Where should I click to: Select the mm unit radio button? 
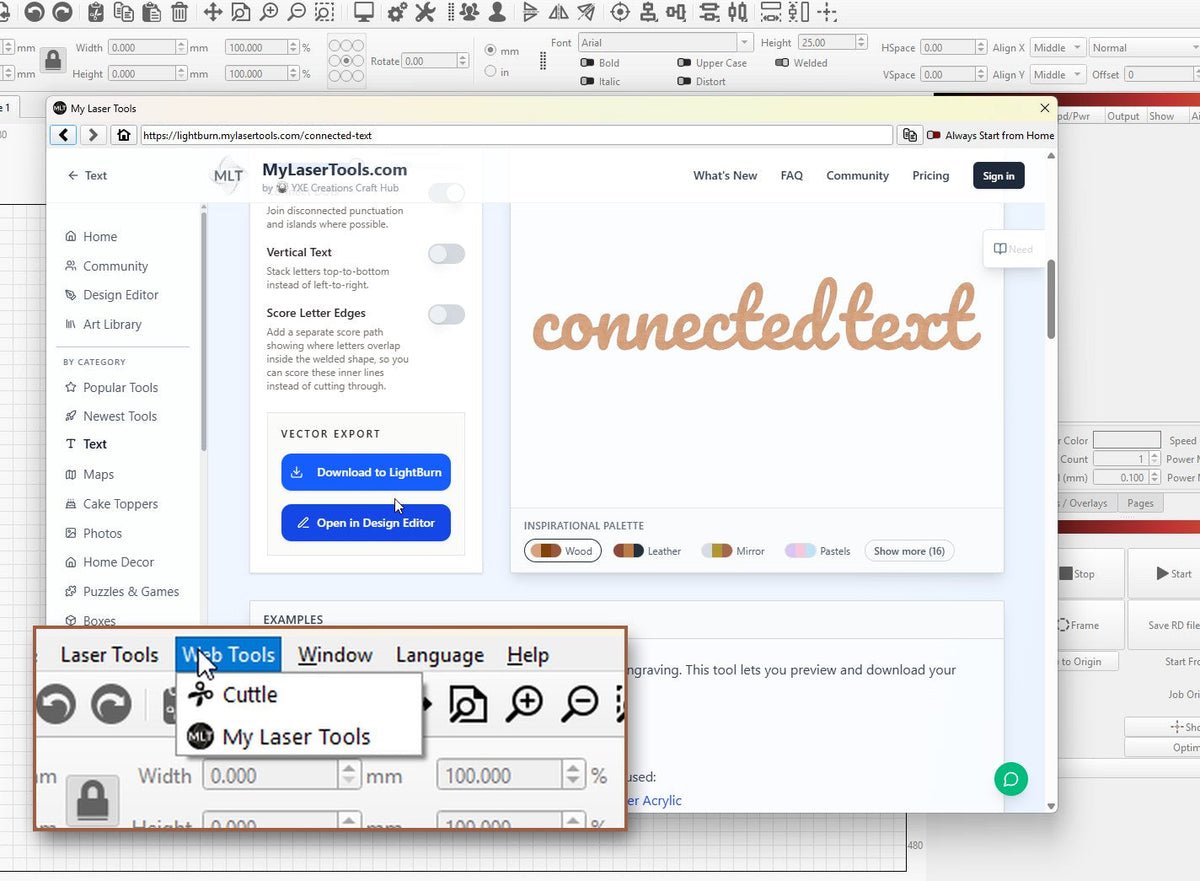tap(490, 51)
